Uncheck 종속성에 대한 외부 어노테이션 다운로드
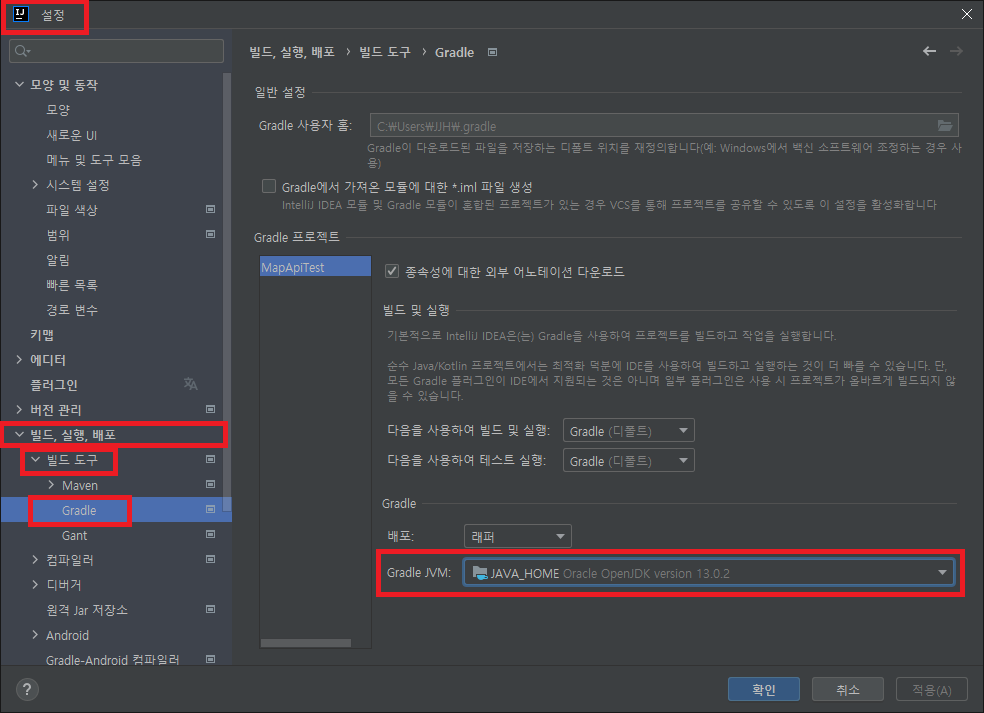984x713 pixels. tap(392, 271)
